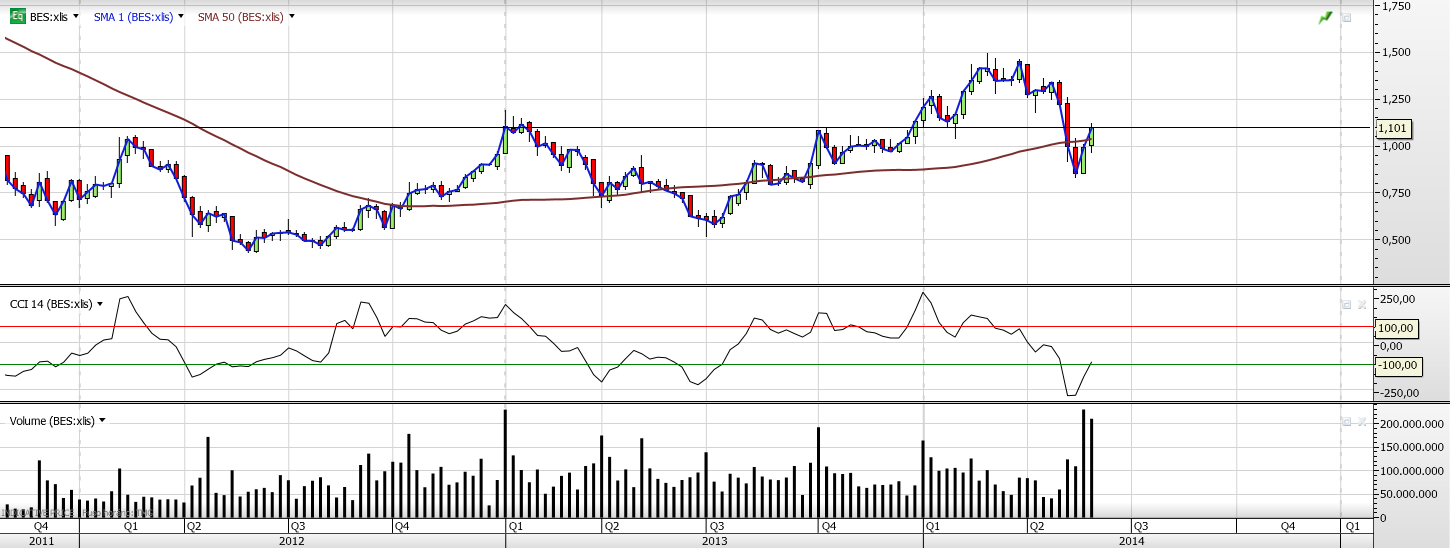Select the 1,101 price level label
Viewport: 1450px width, 548px height.
(1391, 128)
